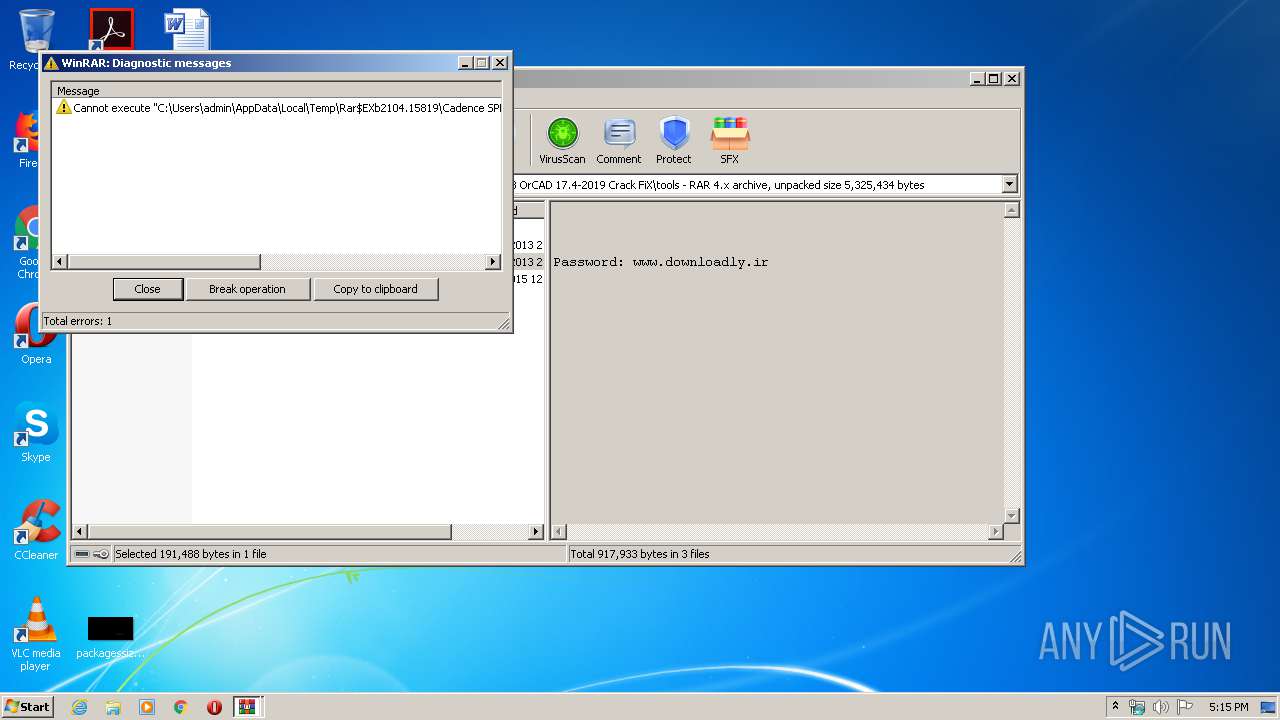The height and width of the screenshot is (720, 1280).
Task: Click scroll-left arrow of comment pane
Action: (x=560, y=532)
